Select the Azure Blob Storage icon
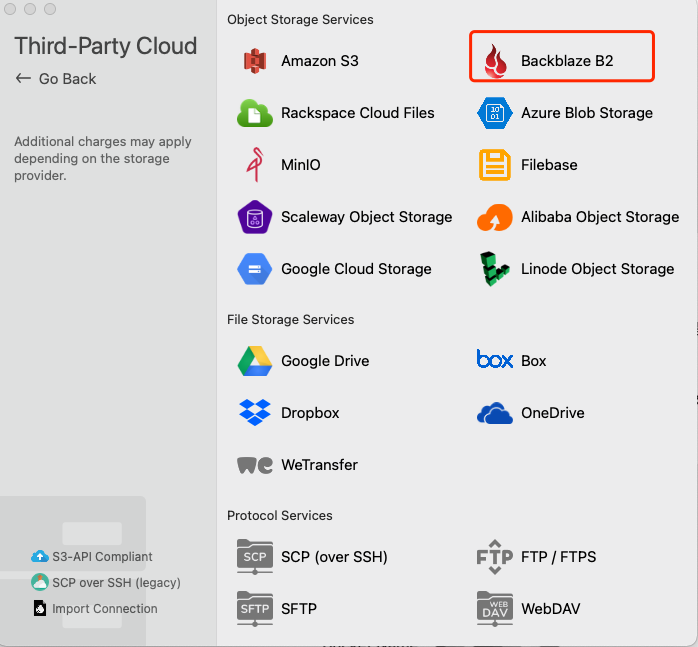Image resolution: width=698 pixels, height=647 pixels. [x=495, y=113]
